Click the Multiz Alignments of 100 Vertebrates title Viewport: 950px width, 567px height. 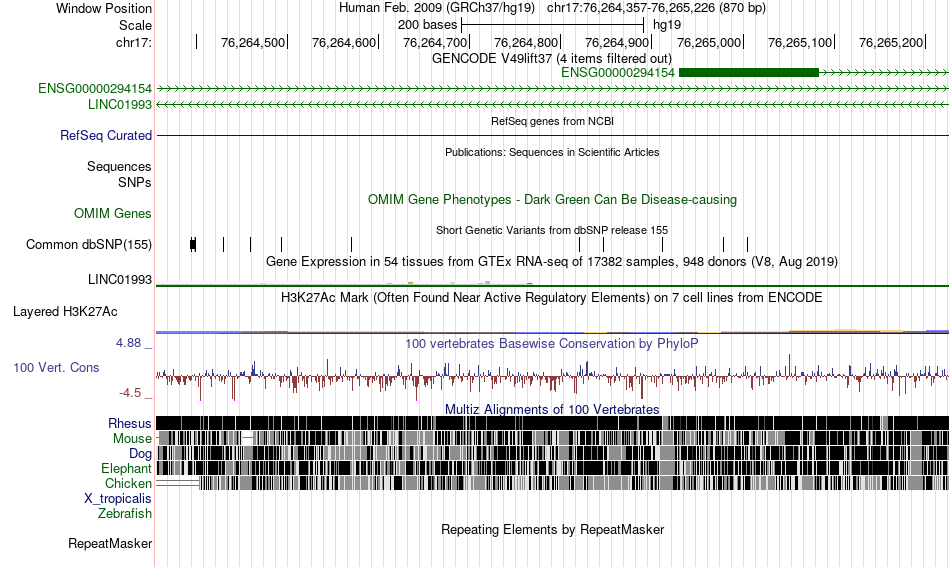[x=552, y=409]
